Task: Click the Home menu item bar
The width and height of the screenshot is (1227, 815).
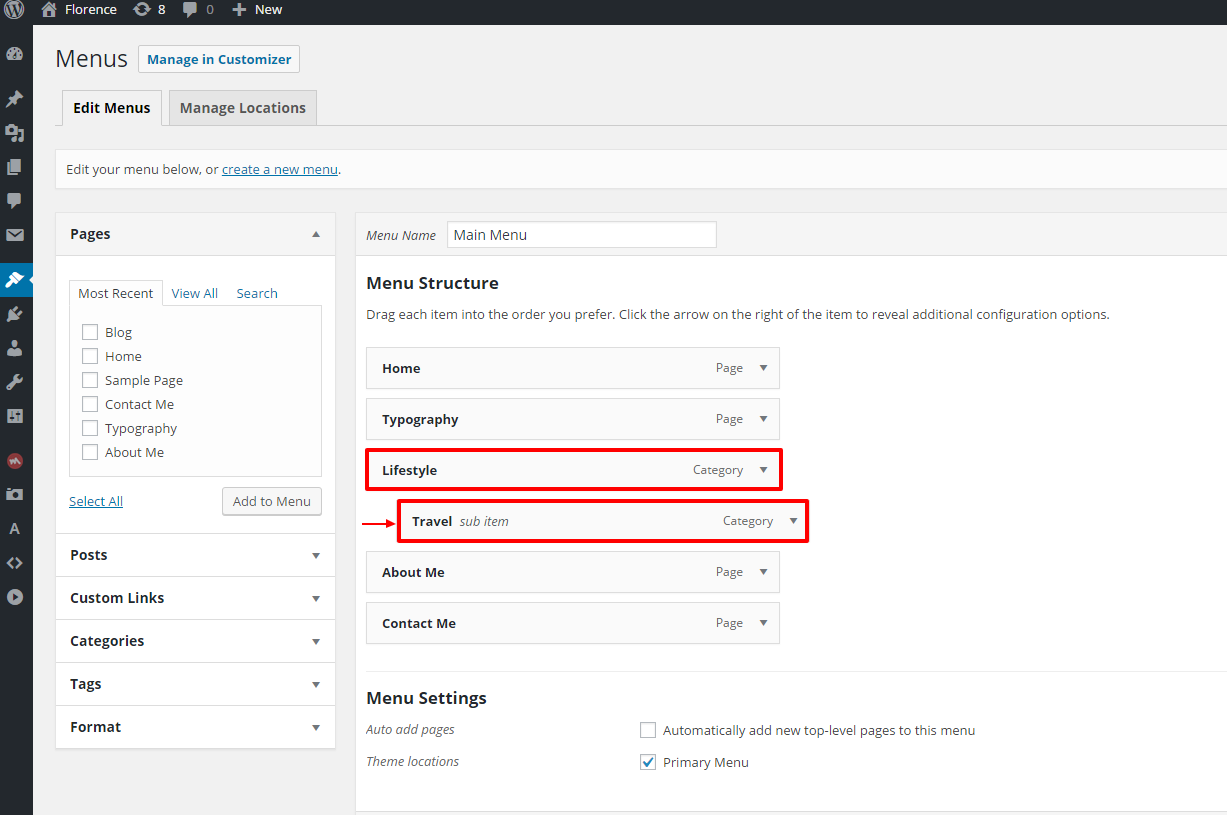Action: [x=573, y=368]
